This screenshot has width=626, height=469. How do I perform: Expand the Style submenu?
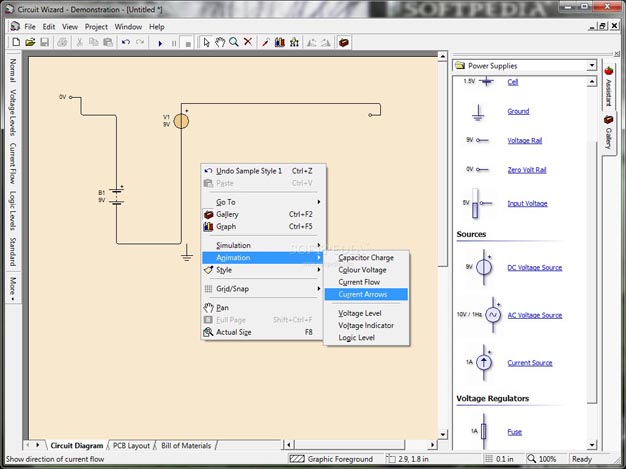coord(263,270)
